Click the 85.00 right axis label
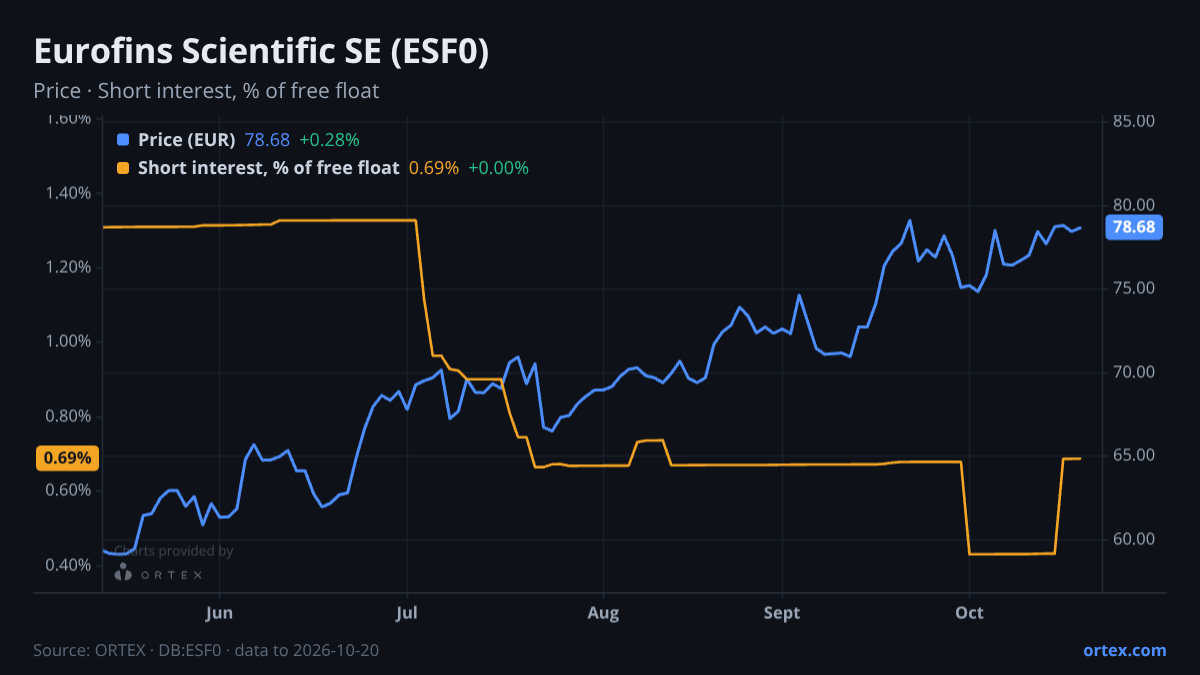The width and height of the screenshot is (1200, 675). click(x=1133, y=121)
